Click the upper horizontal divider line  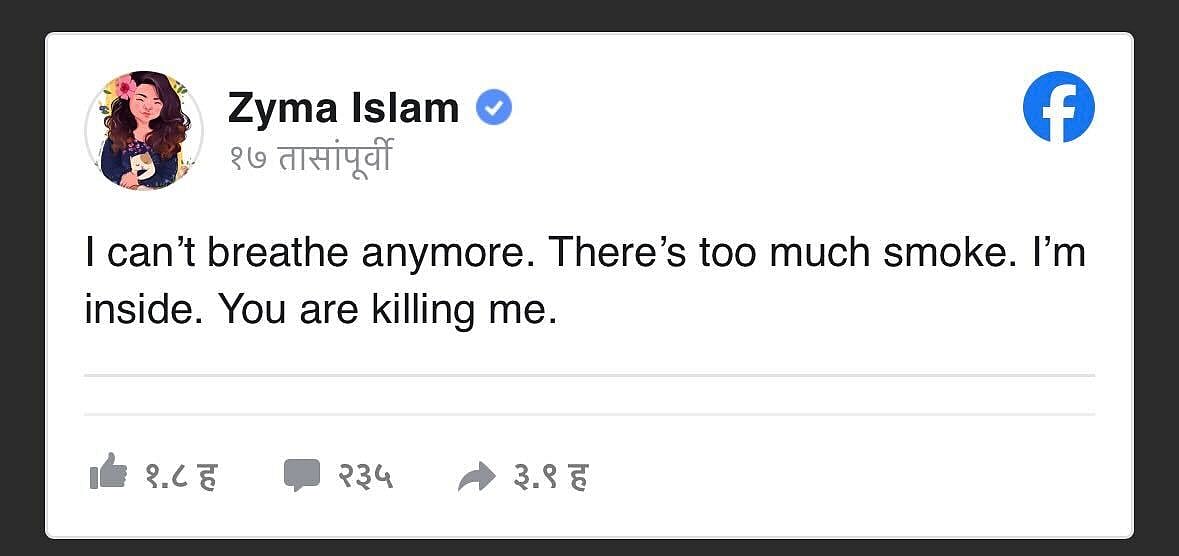click(589, 376)
